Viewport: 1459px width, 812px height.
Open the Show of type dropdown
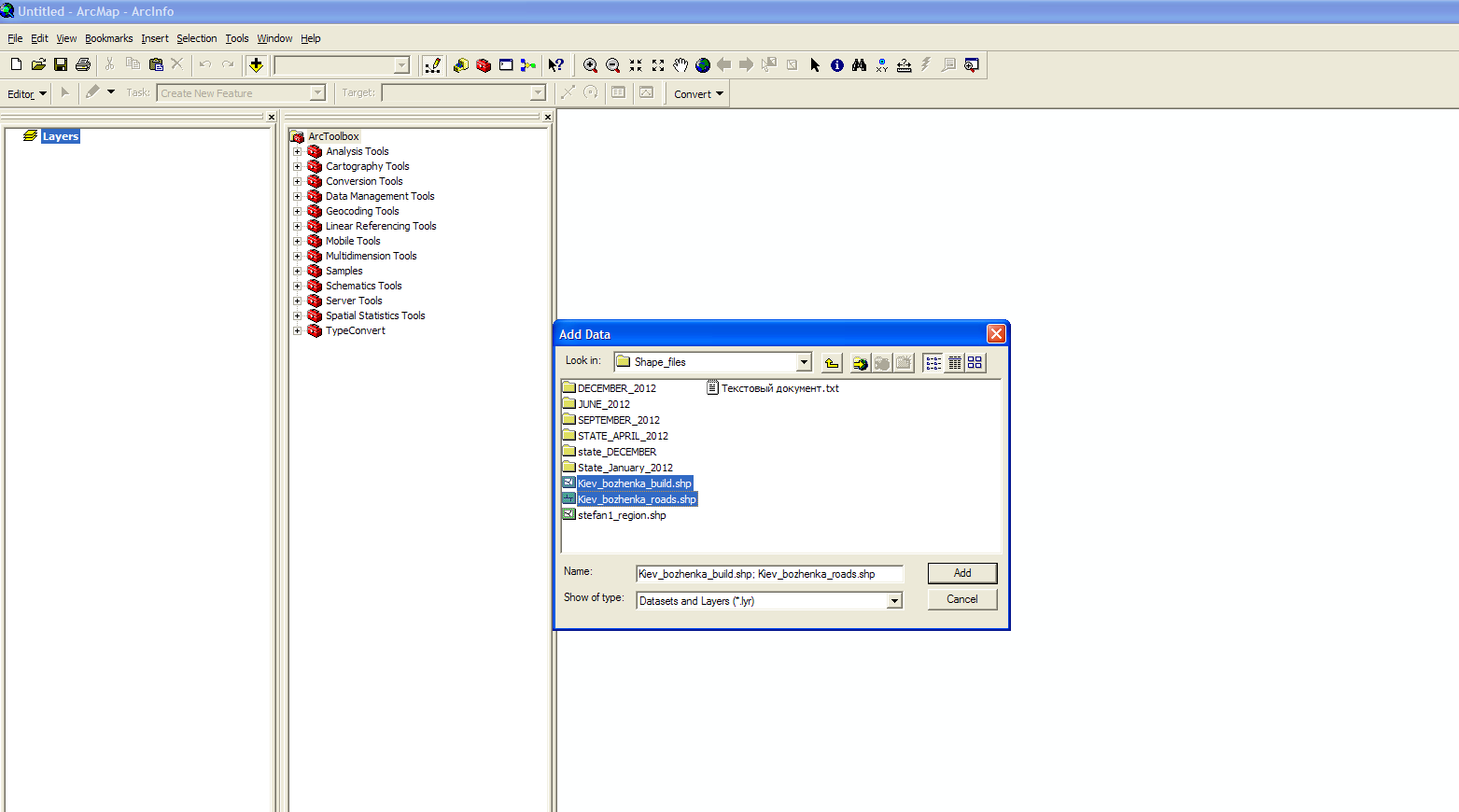click(894, 601)
